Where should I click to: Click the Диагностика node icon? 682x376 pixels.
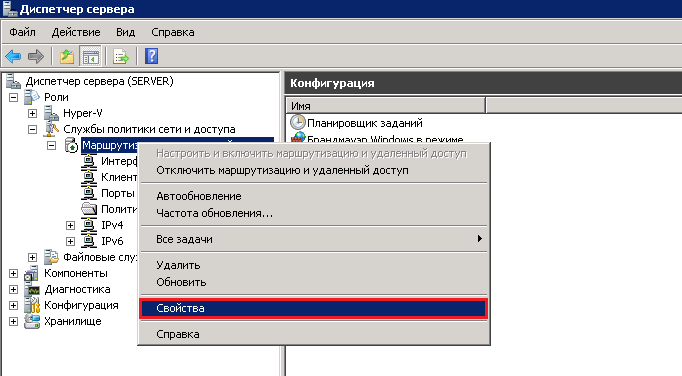coord(32,289)
